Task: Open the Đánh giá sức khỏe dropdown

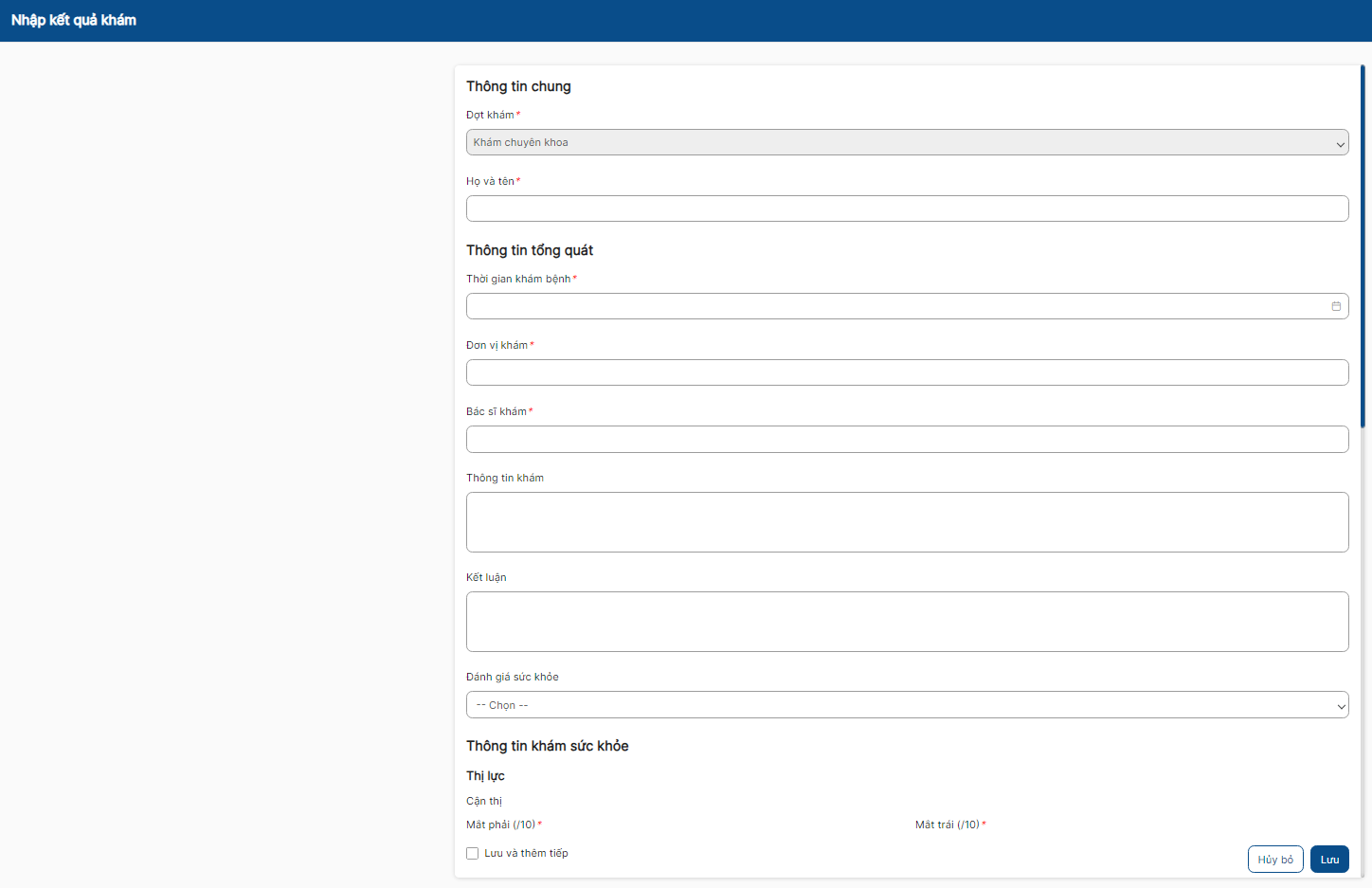Action: click(x=907, y=705)
